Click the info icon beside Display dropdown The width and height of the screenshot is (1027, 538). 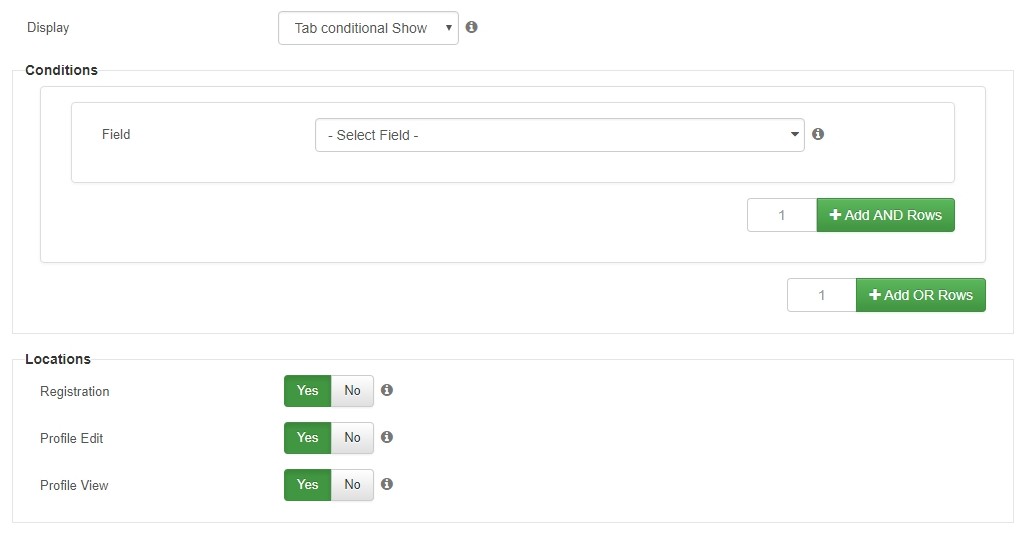click(472, 27)
